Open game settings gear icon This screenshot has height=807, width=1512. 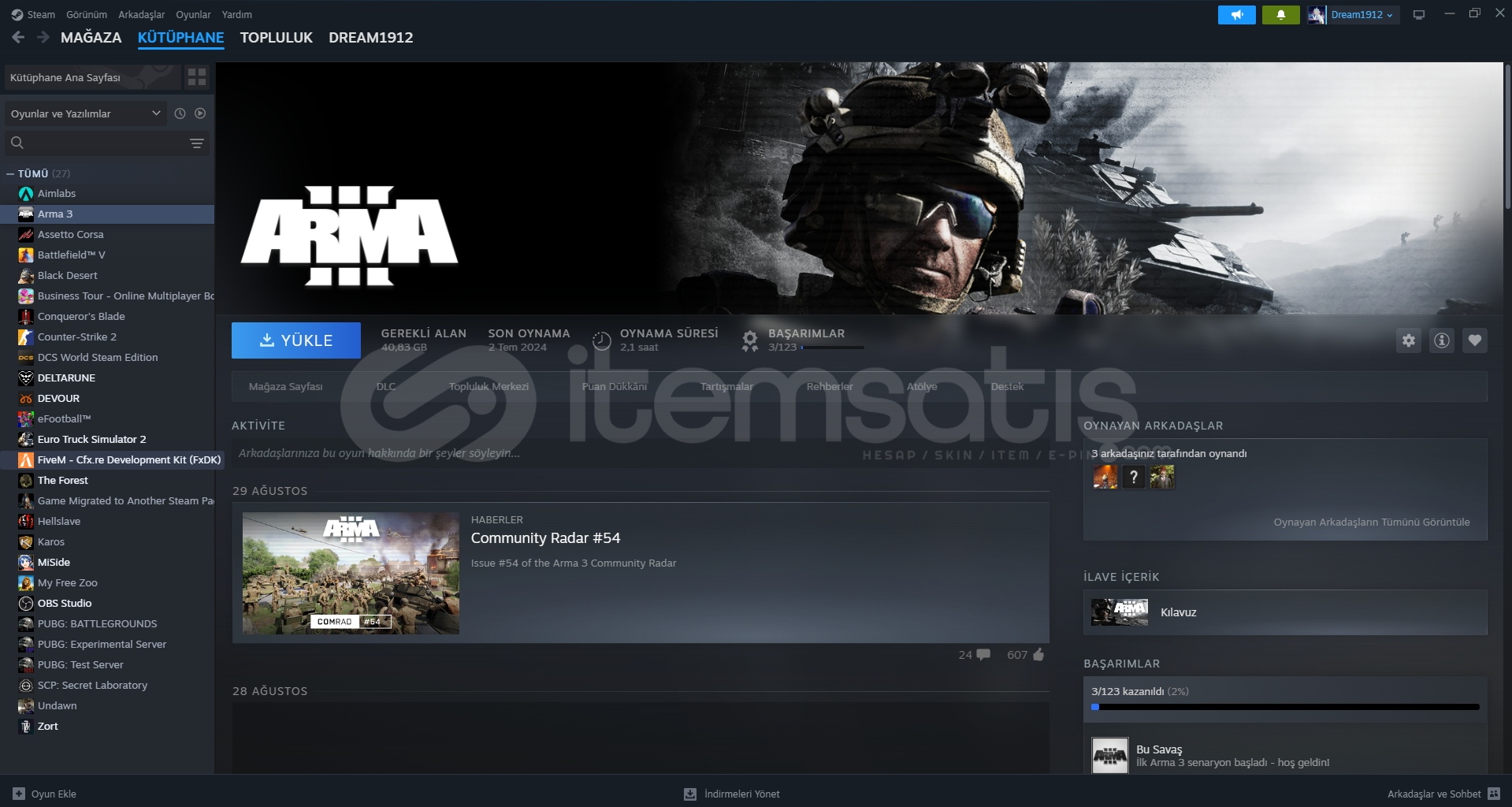pyautogui.click(x=1409, y=340)
